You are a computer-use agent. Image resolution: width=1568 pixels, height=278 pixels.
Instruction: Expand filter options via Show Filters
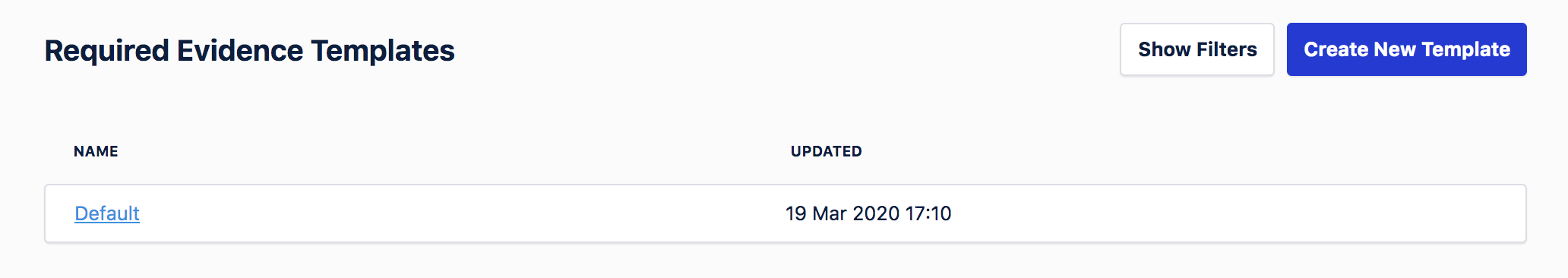click(x=1197, y=49)
